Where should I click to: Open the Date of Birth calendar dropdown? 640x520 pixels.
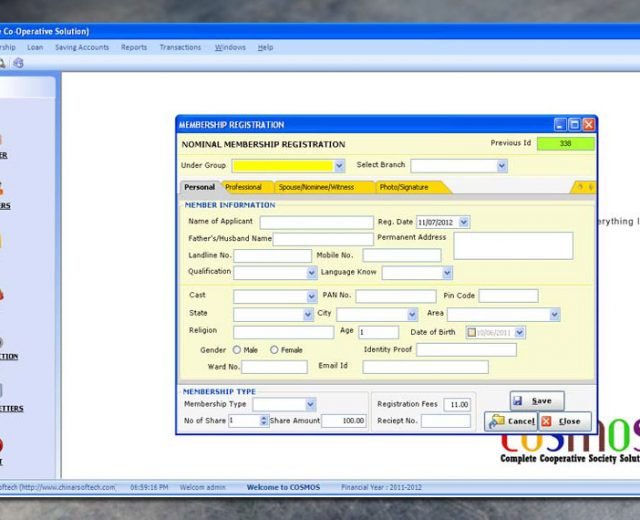pyautogui.click(x=519, y=332)
